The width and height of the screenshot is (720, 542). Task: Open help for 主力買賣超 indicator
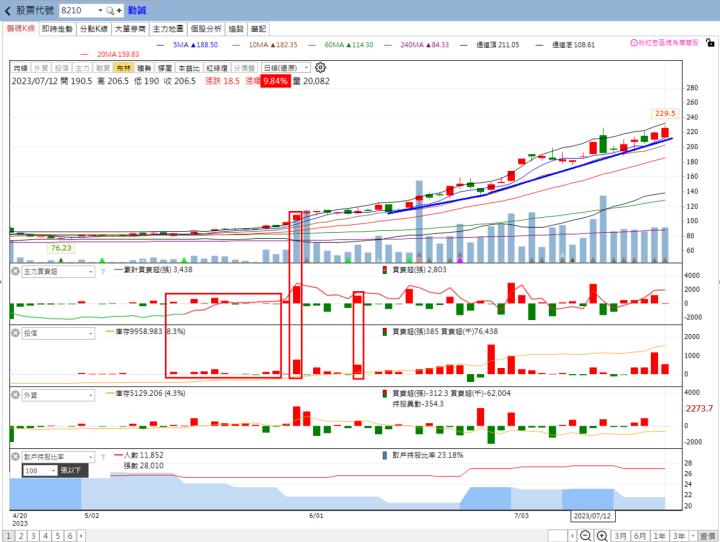click(x=103, y=271)
